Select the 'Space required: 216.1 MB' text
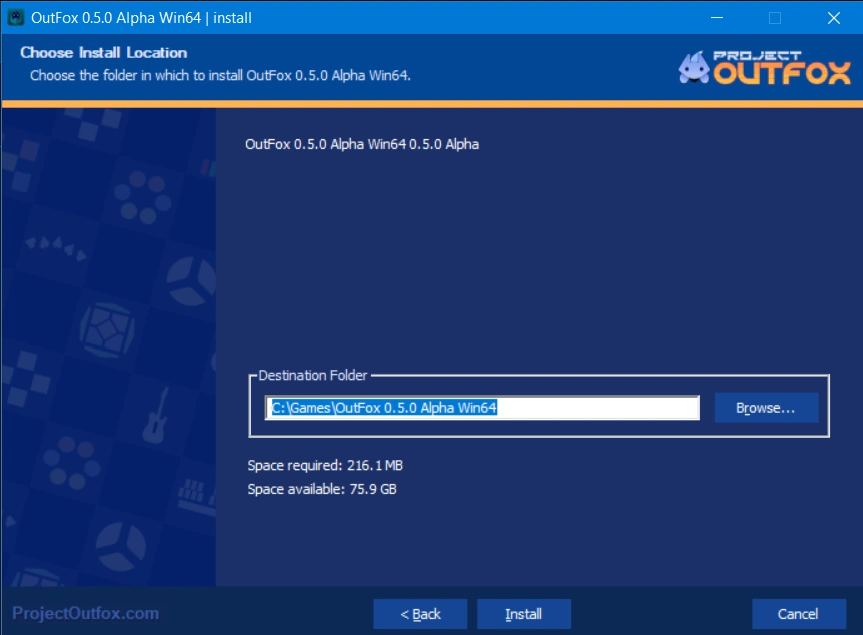 pos(325,466)
